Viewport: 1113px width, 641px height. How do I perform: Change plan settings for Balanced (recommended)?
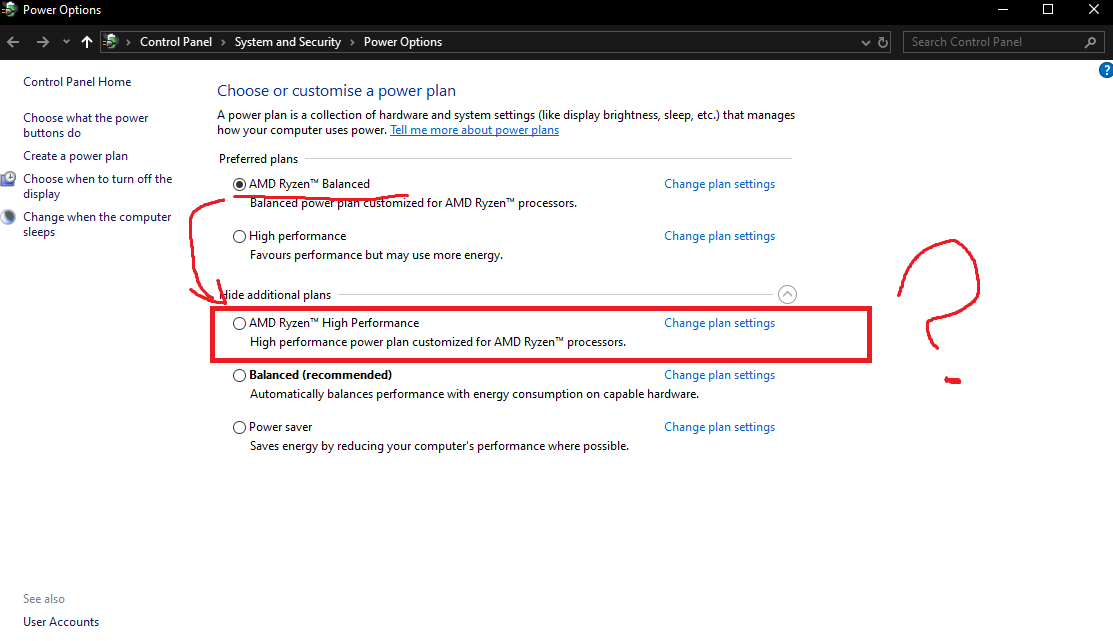pyautogui.click(x=719, y=375)
